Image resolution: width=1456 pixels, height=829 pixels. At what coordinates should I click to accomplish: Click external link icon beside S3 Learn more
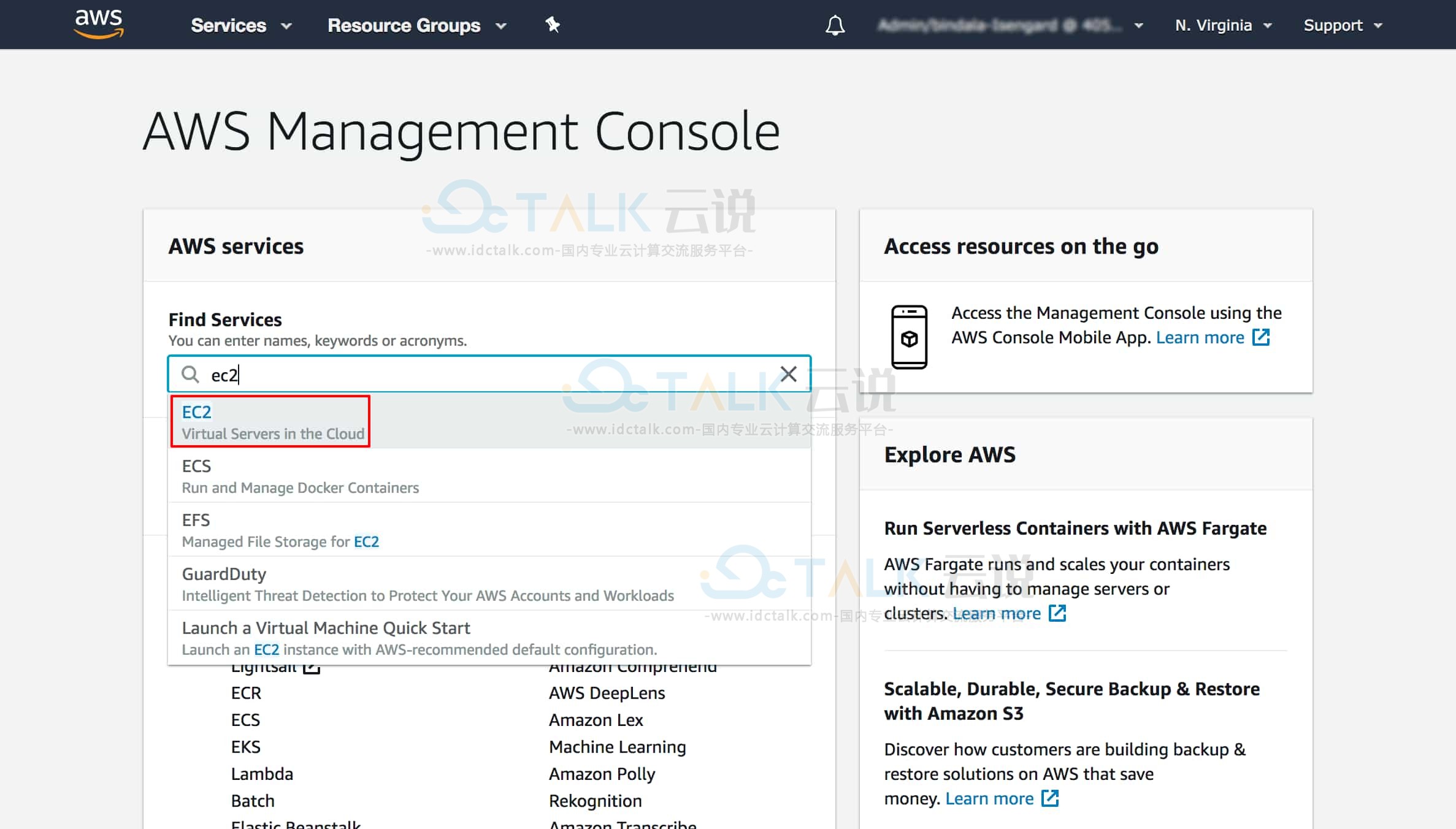1050,798
